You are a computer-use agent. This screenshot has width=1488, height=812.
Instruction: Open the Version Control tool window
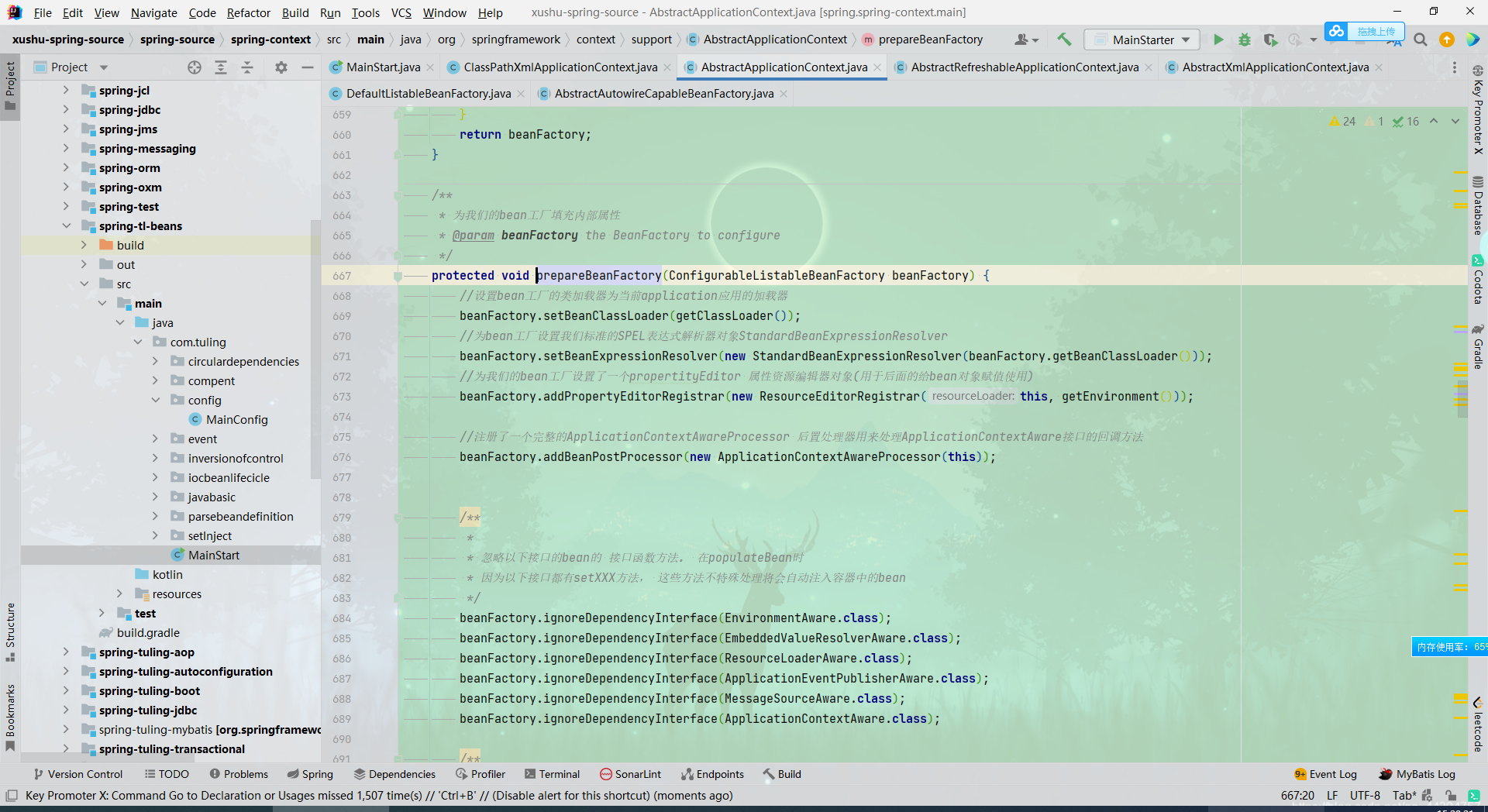point(78,774)
